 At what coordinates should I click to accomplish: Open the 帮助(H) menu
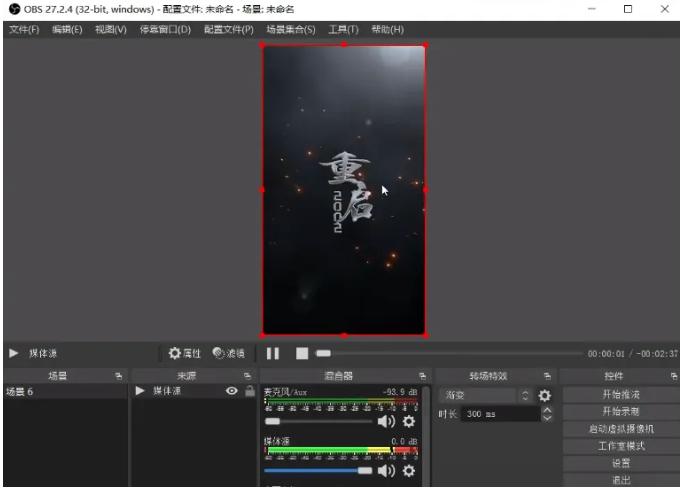pyautogui.click(x=387, y=29)
